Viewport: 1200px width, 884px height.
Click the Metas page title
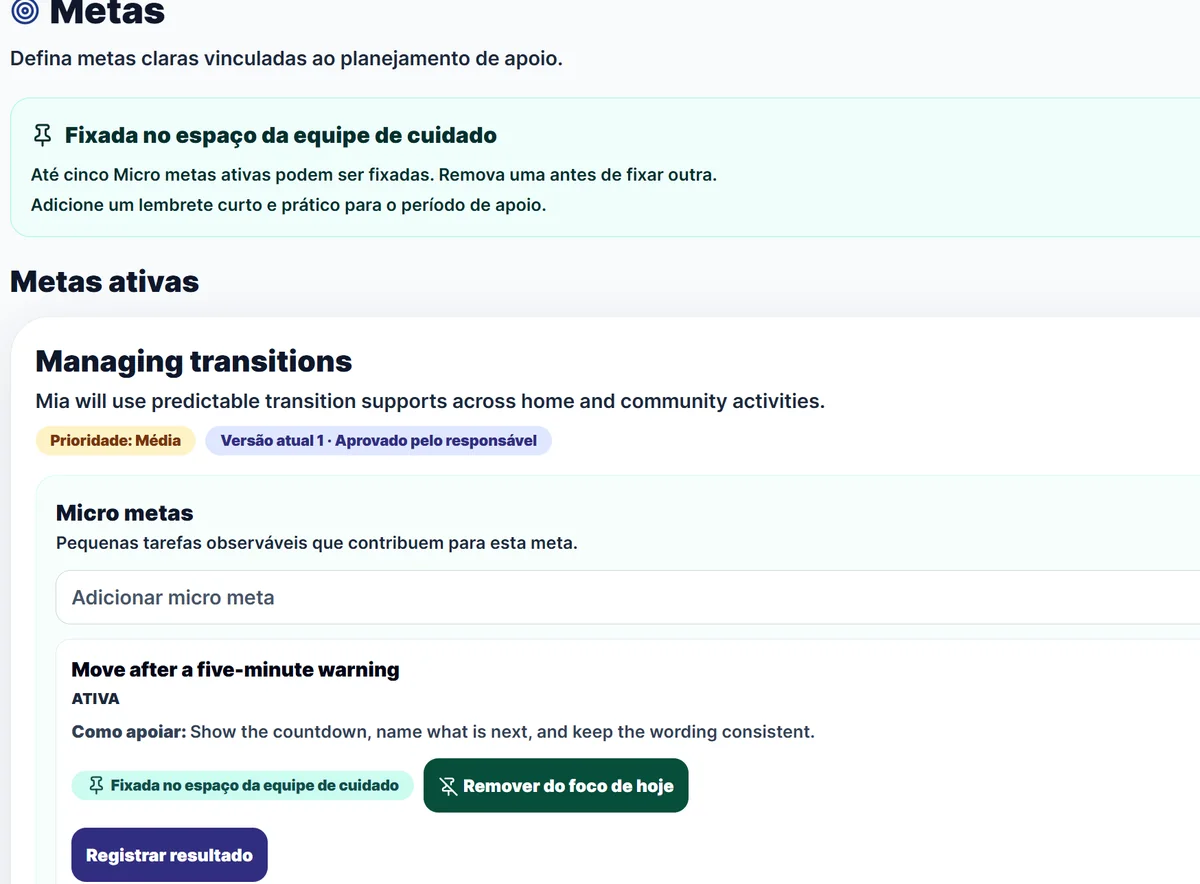coord(107,14)
